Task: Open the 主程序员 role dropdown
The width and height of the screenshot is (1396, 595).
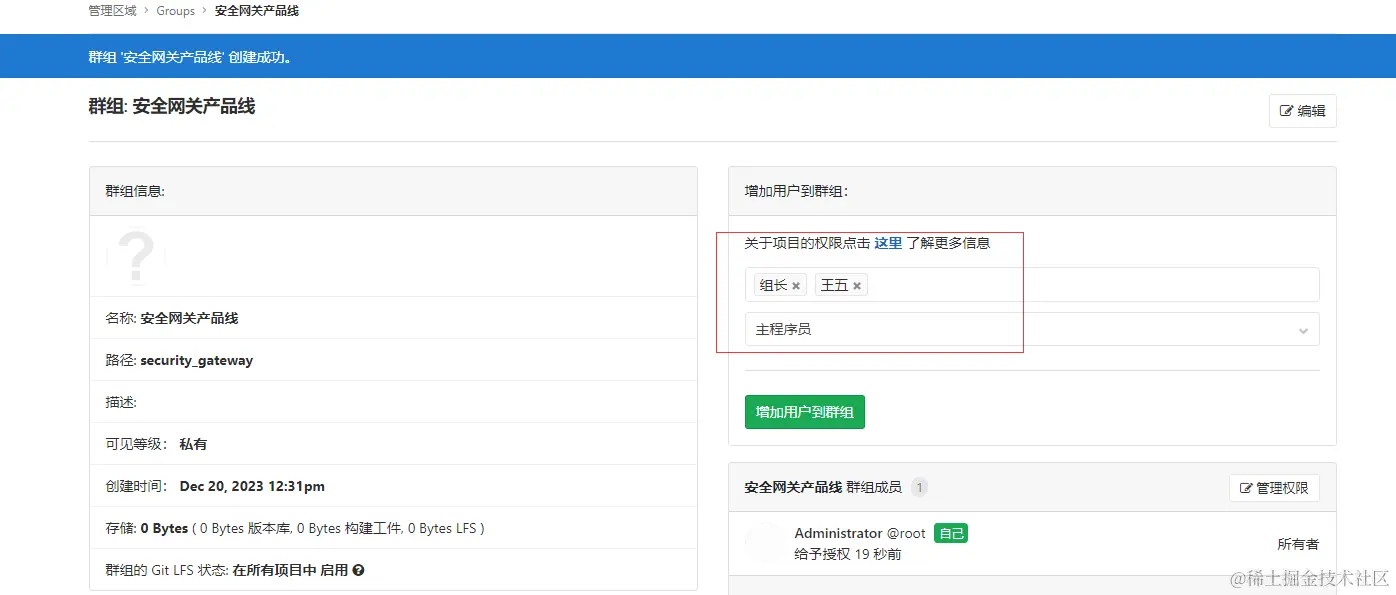Action: coord(1032,329)
